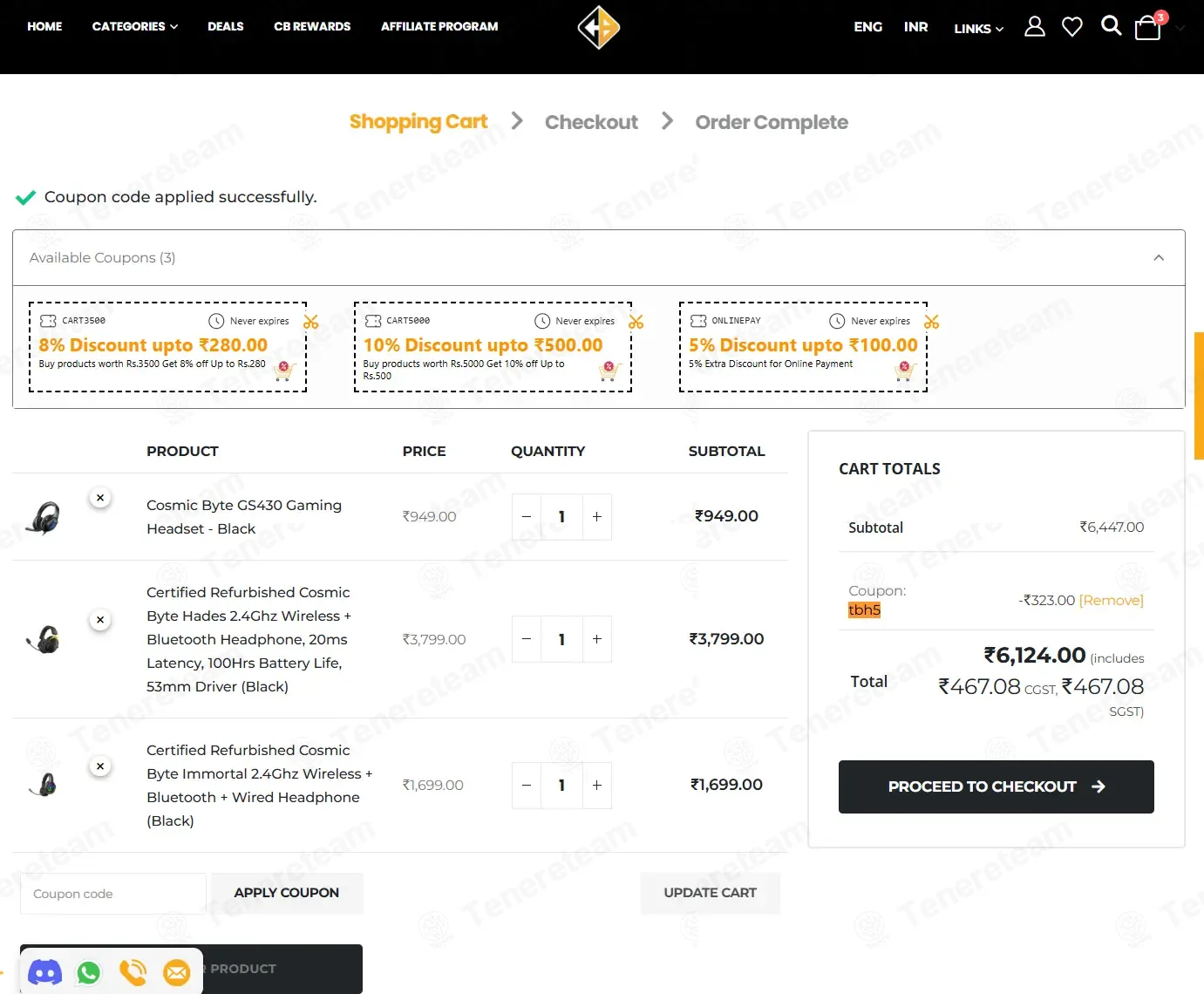
Task: Go to the Home page
Action: click(44, 26)
